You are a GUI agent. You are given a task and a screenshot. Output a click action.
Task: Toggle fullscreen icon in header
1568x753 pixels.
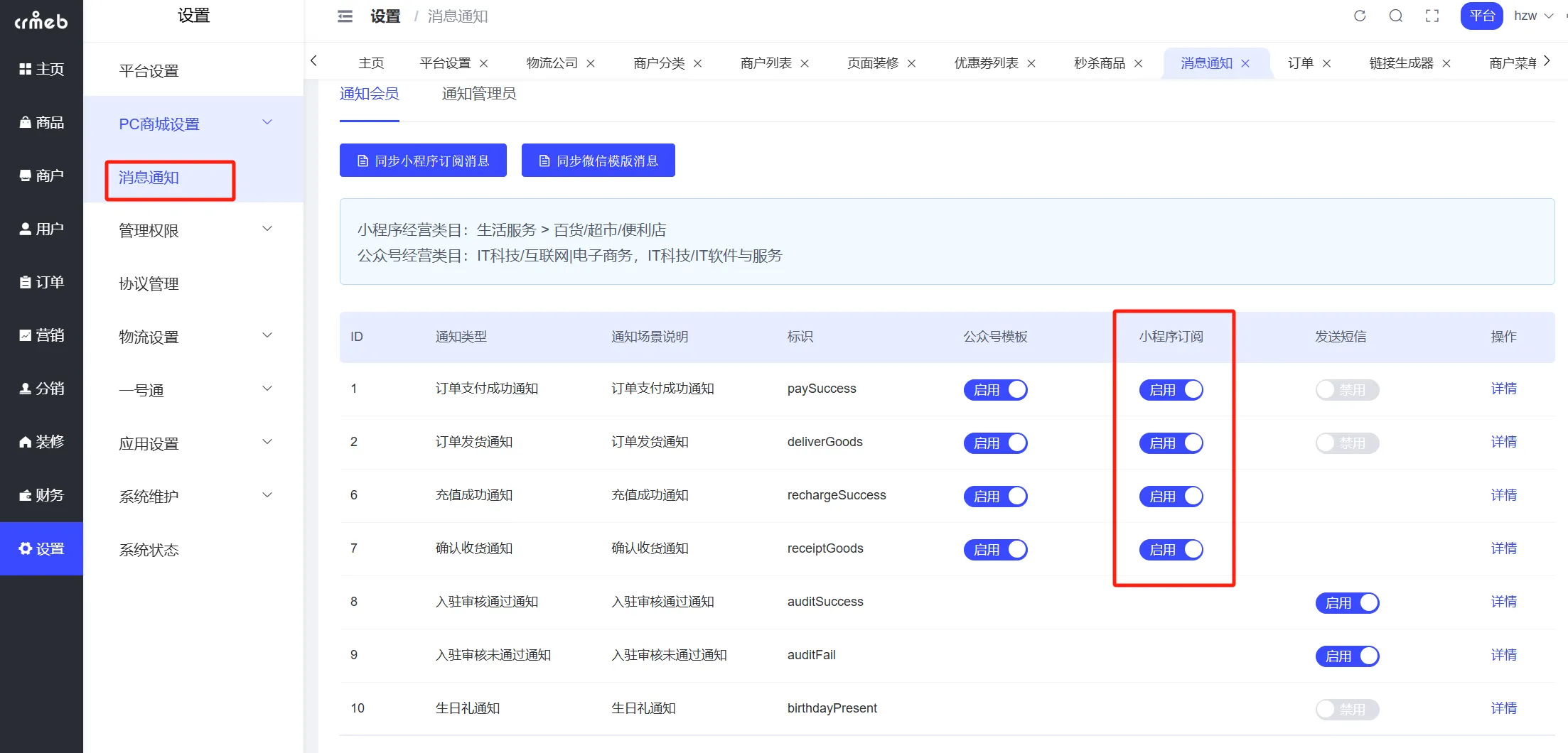[1432, 16]
